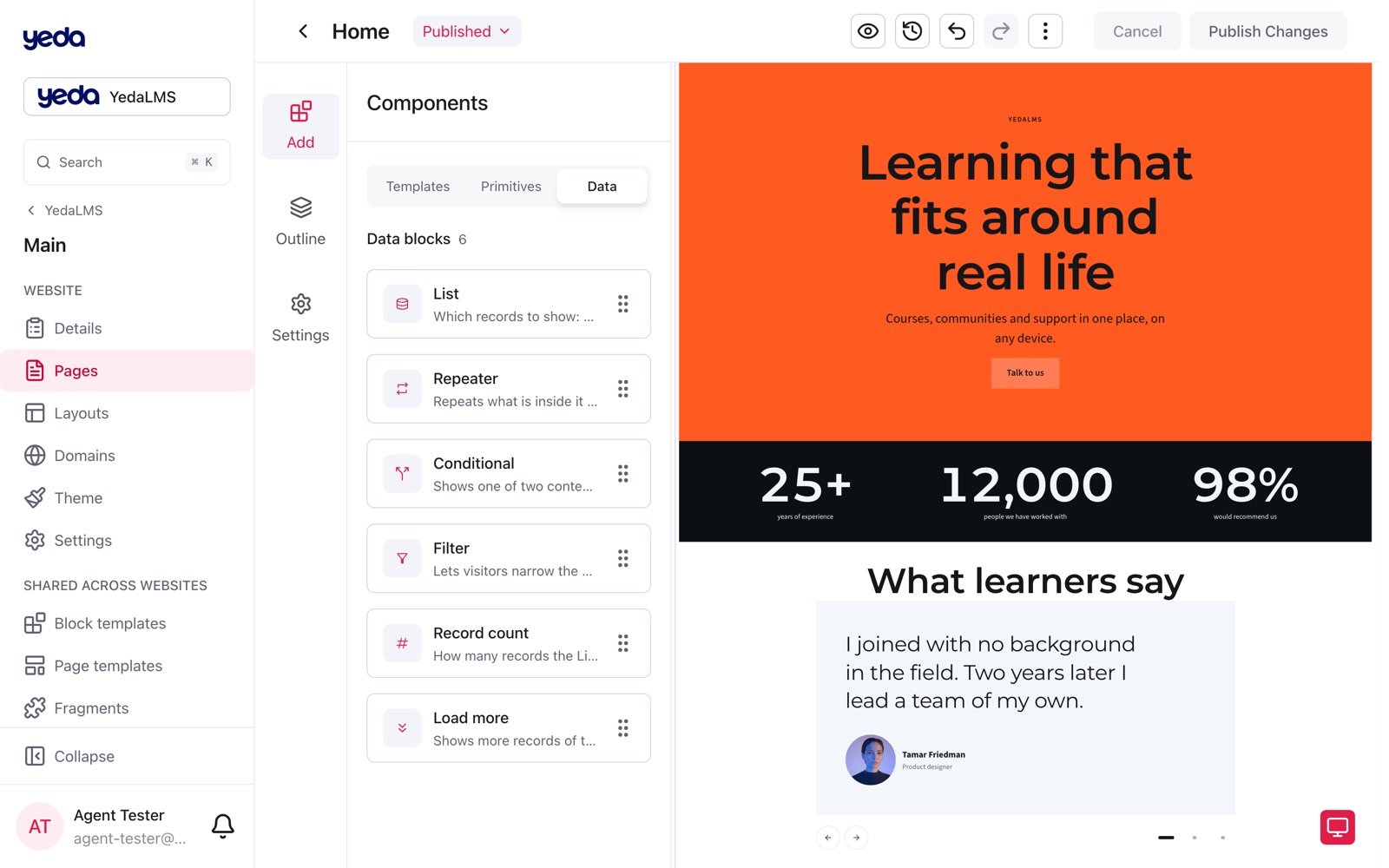Open Theme in the sidebar
The height and width of the screenshot is (868, 1389).
(x=127, y=498)
